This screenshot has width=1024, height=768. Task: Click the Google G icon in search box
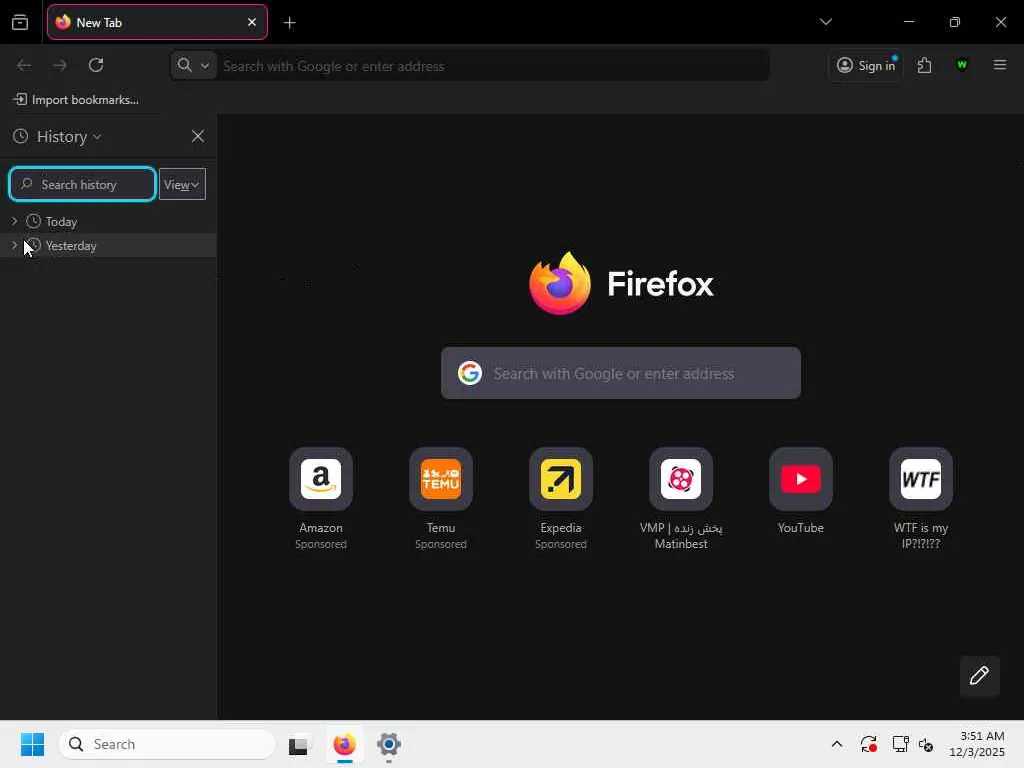[x=470, y=373]
